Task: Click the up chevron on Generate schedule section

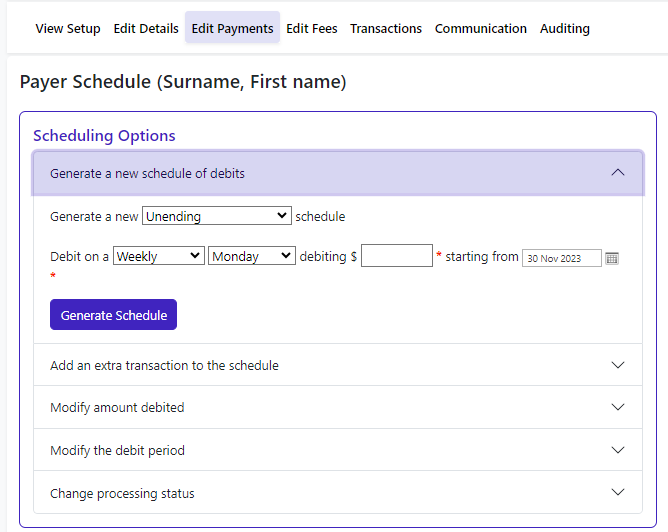Action: pyautogui.click(x=618, y=173)
